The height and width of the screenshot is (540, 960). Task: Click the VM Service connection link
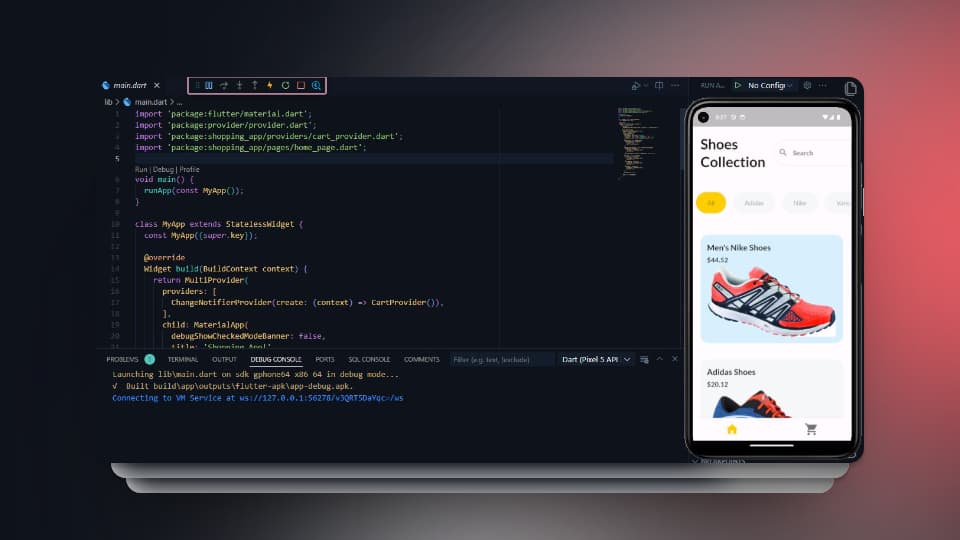(x=321, y=398)
